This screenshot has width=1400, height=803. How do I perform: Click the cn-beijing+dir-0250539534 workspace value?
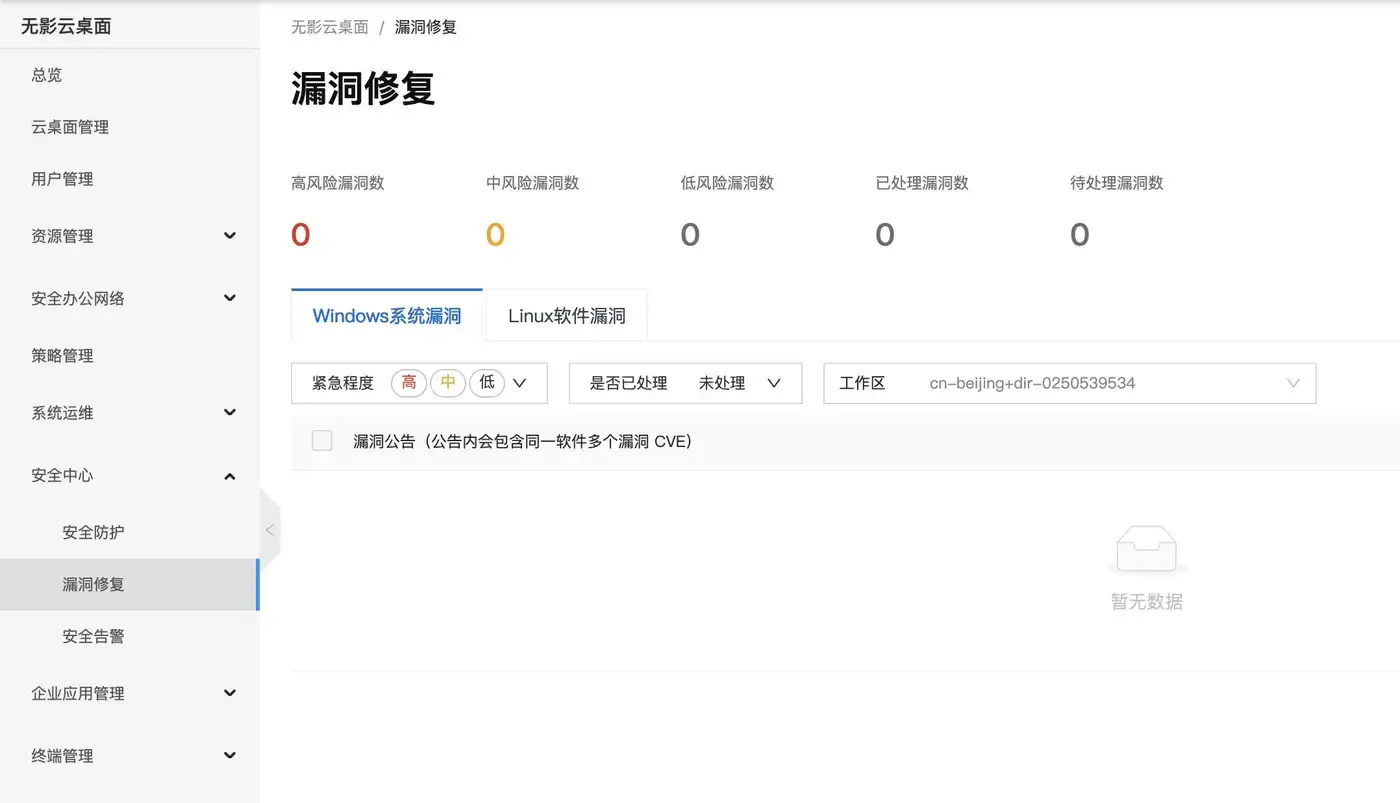(1033, 383)
